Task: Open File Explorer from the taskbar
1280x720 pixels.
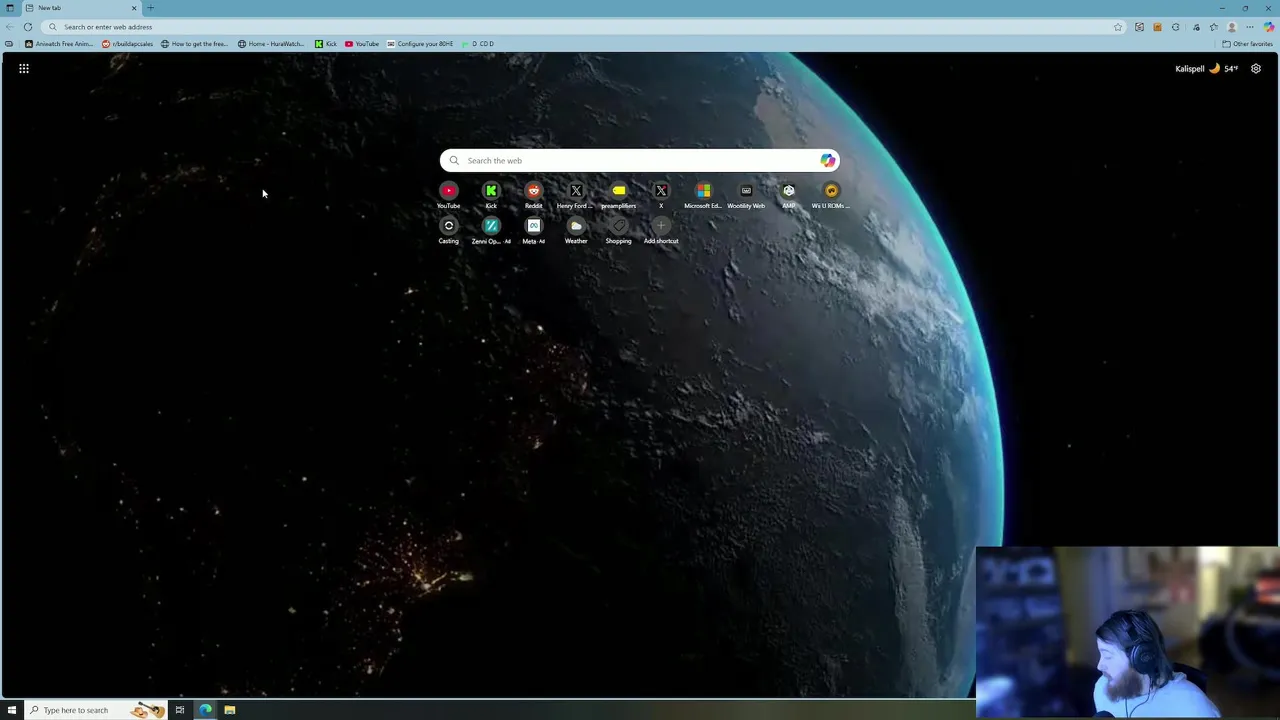Action: (230, 710)
